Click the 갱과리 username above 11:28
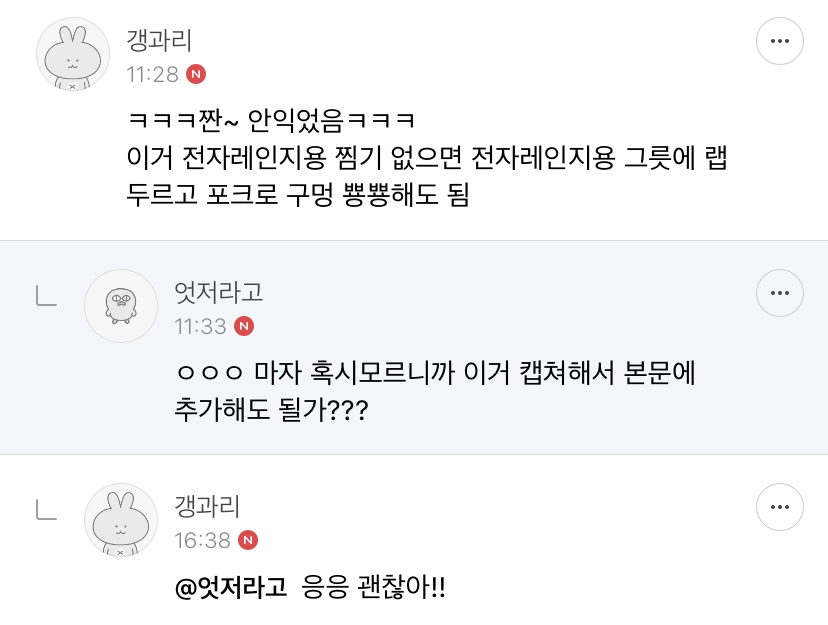This screenshot has width=828, height=625. pos(159,40)
